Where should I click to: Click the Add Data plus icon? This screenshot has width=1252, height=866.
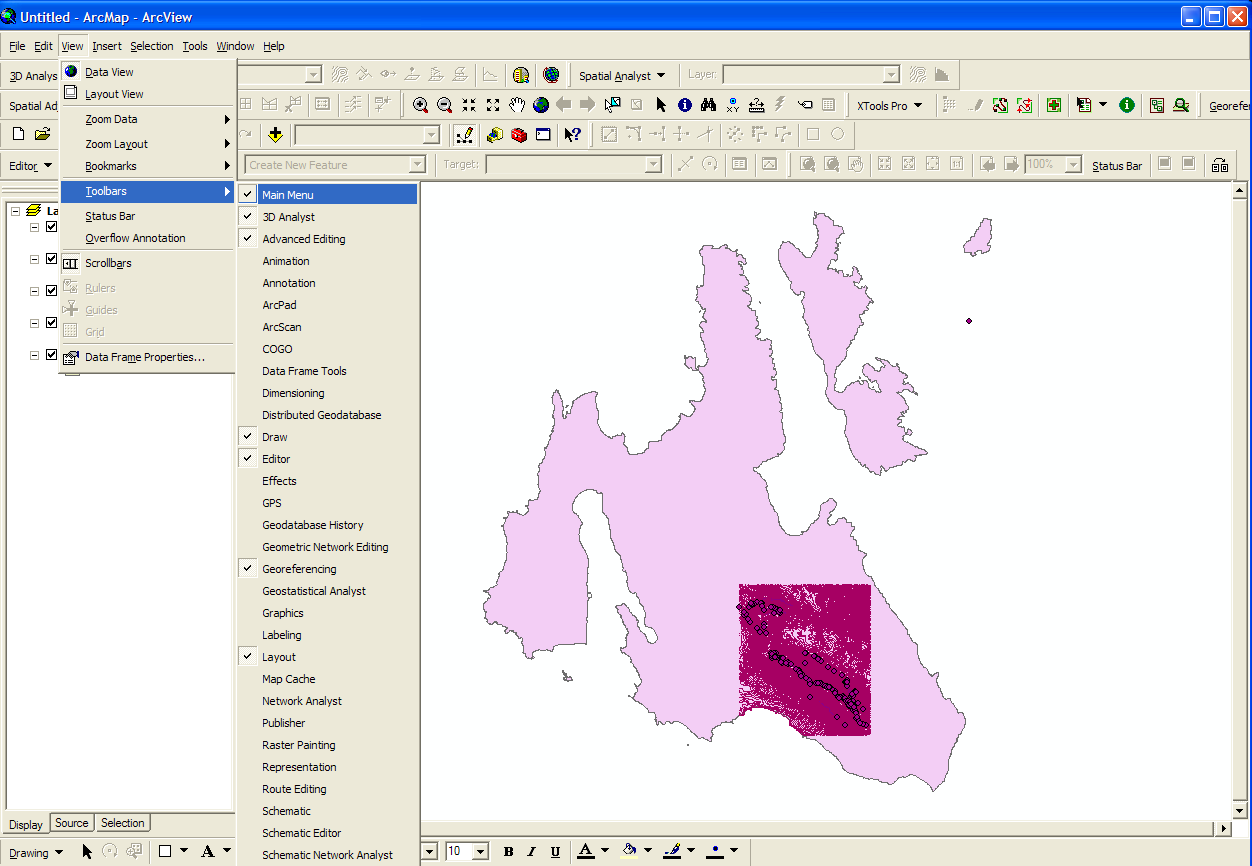tap(276, 135)
